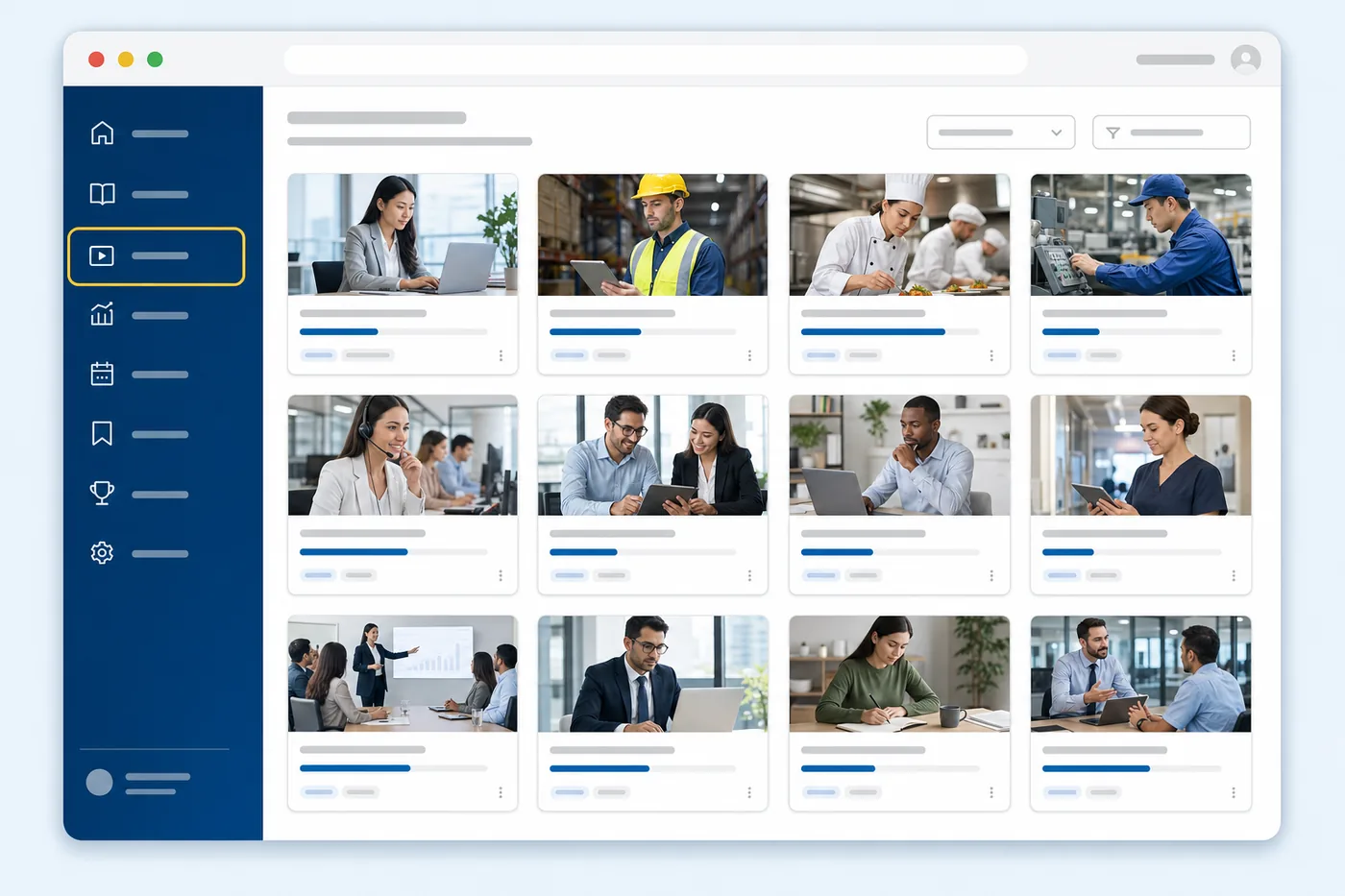Open the woman typing on laptop course thumbnail
Image resolution: width=1345 pixels, height=896 pixels.
[x=403, y=234]
